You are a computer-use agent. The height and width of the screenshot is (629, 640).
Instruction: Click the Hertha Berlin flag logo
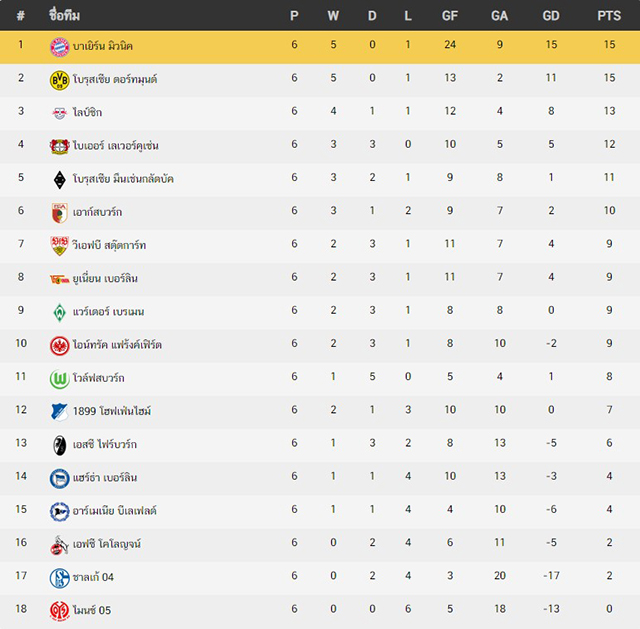(60, 478)
